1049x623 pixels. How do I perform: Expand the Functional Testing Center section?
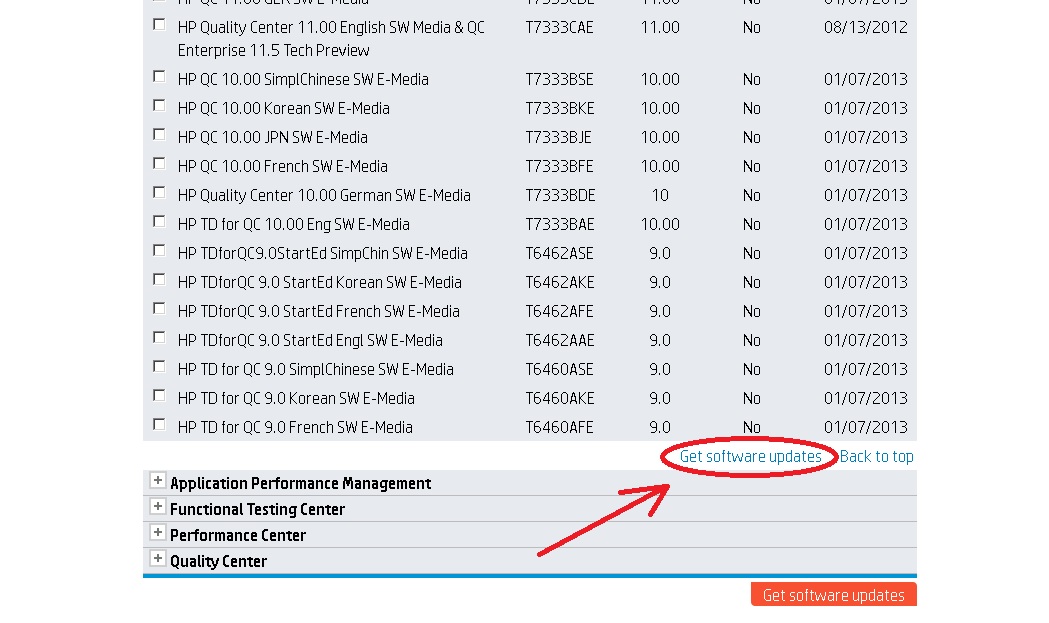[157, 507]
